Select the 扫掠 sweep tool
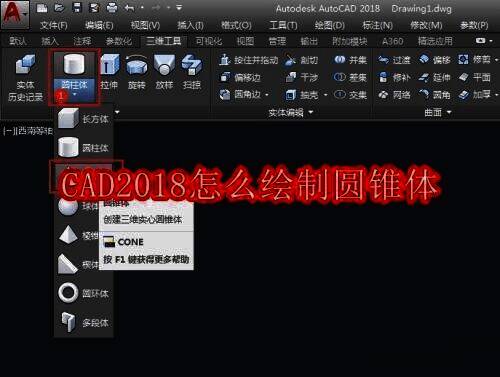500x377 pixels. click(x=192, y=71)
